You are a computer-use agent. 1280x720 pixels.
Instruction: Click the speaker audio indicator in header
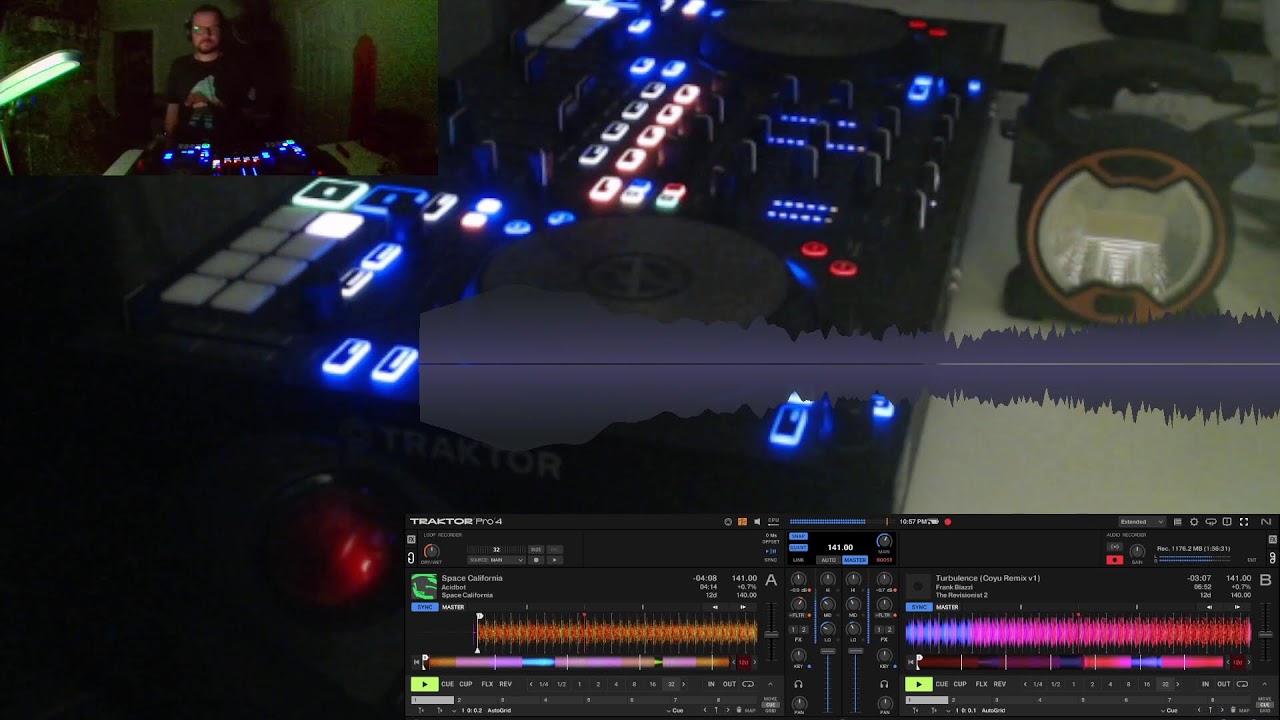[x=757, y=521]
